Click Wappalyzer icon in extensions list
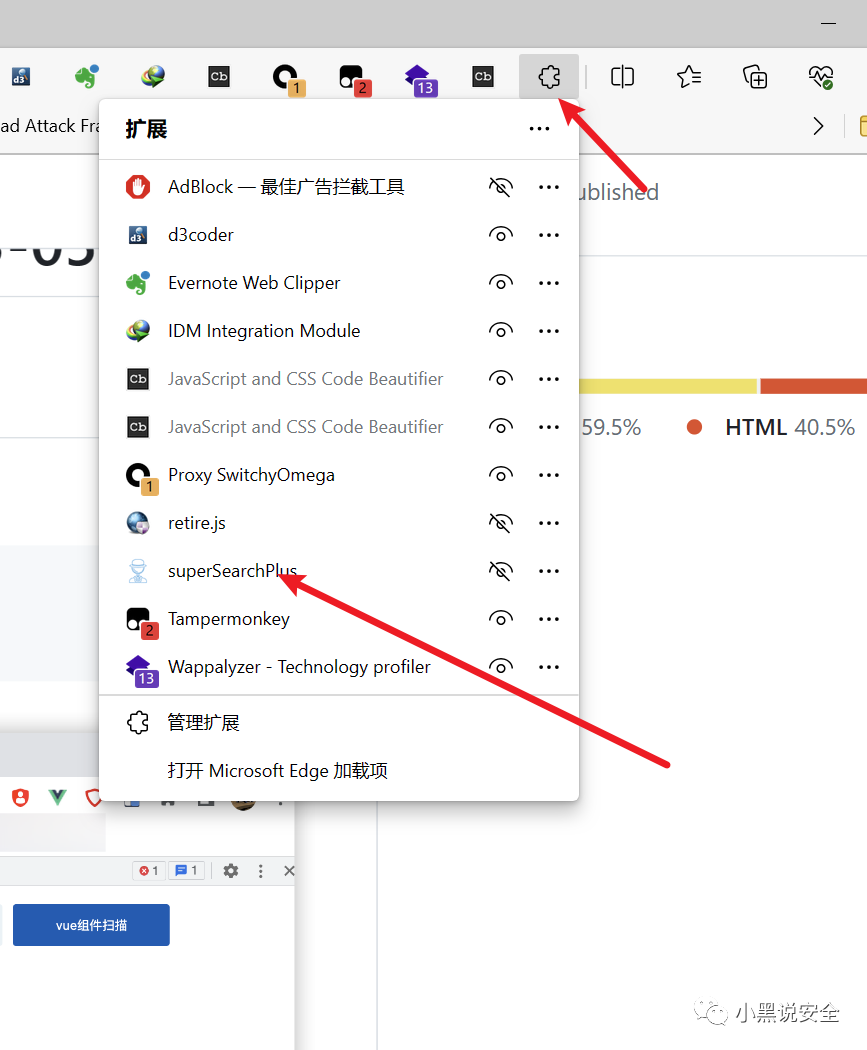867x1050 pixels. pyautogui.click(x=142, y=671)
